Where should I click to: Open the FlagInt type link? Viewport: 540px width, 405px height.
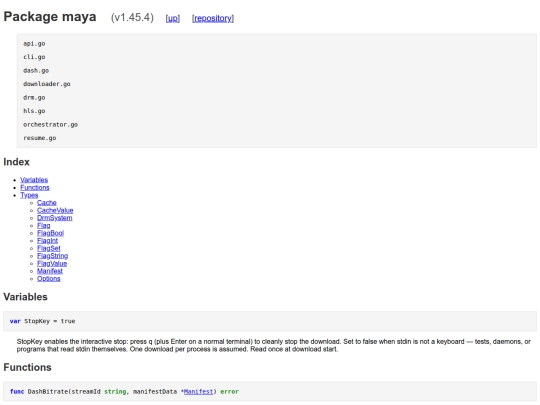tap(47, 240)
